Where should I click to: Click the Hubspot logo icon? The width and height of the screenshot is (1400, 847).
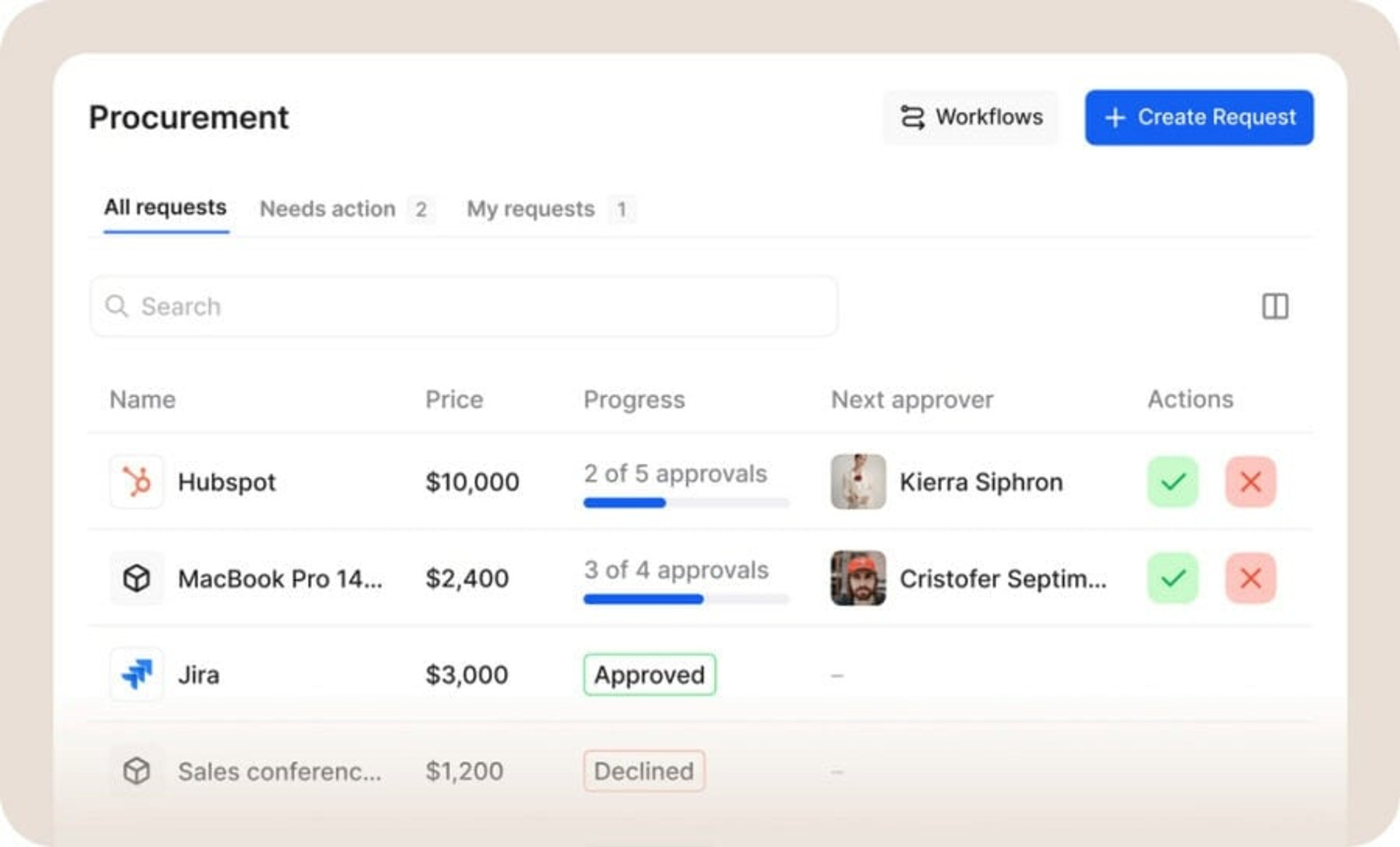pos(136,481)
